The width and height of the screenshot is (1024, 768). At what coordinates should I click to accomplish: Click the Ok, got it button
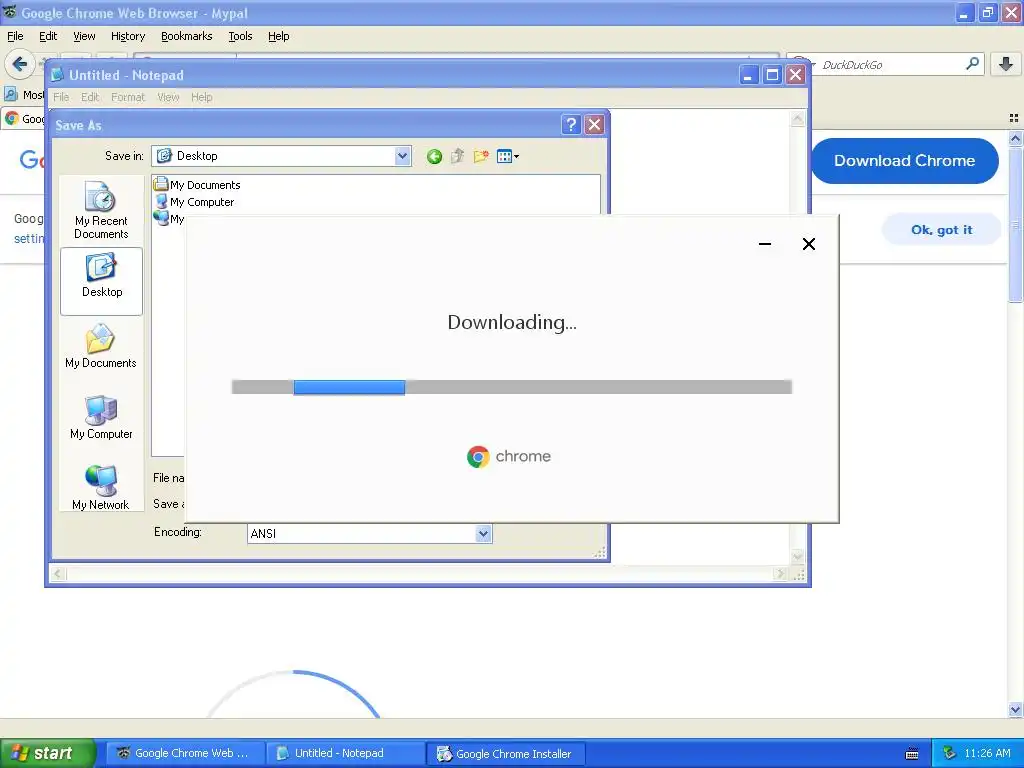tap(941, 230)
